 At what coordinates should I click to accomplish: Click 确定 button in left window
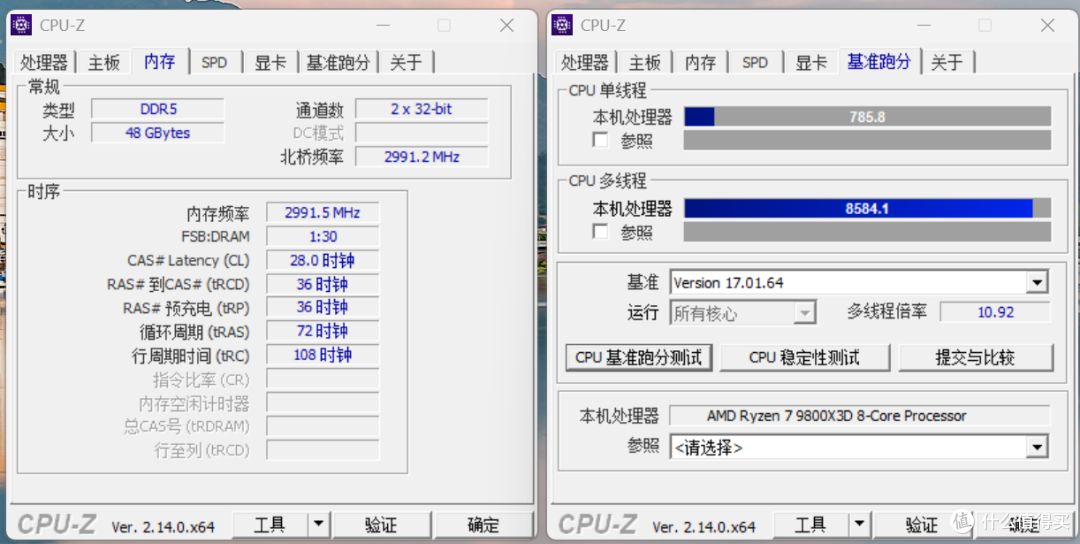click(x=484, y=525)
